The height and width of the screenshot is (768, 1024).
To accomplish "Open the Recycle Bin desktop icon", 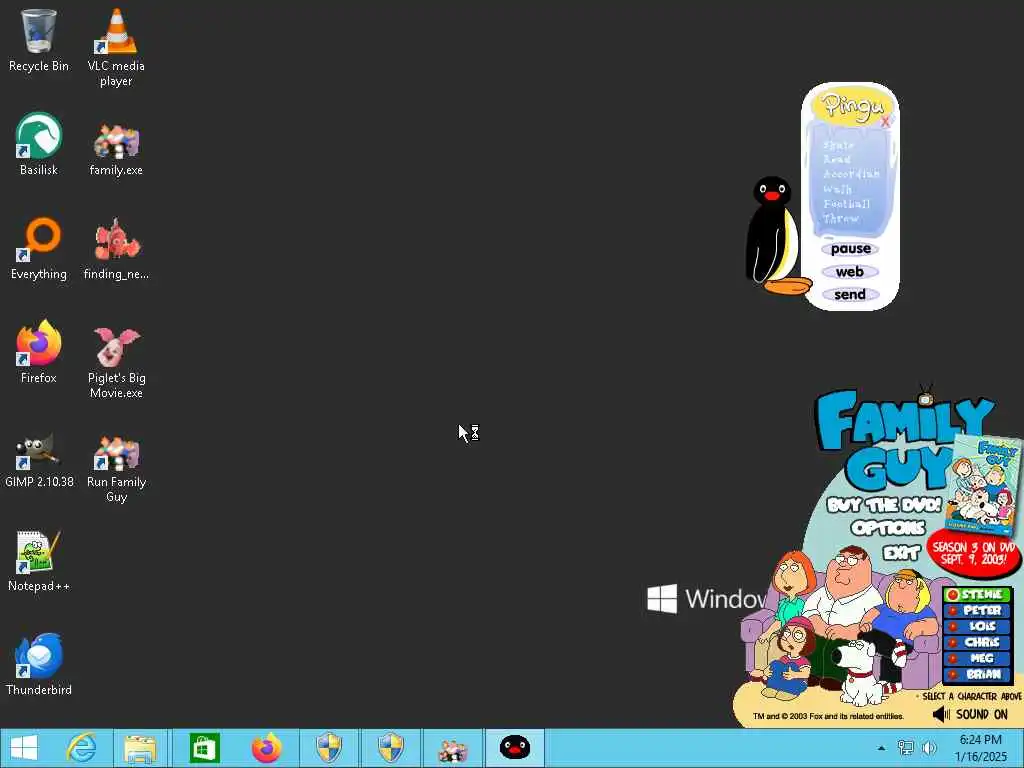I will click(39, 39).
